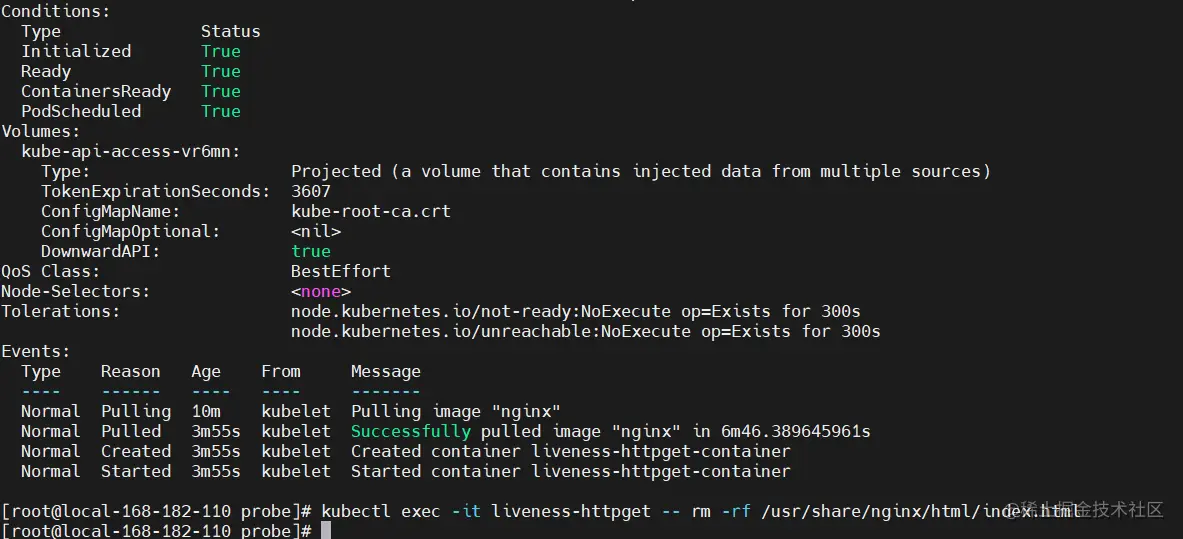
Task: Click the 'Events:' section heading
Action: (x=35, y=351)
